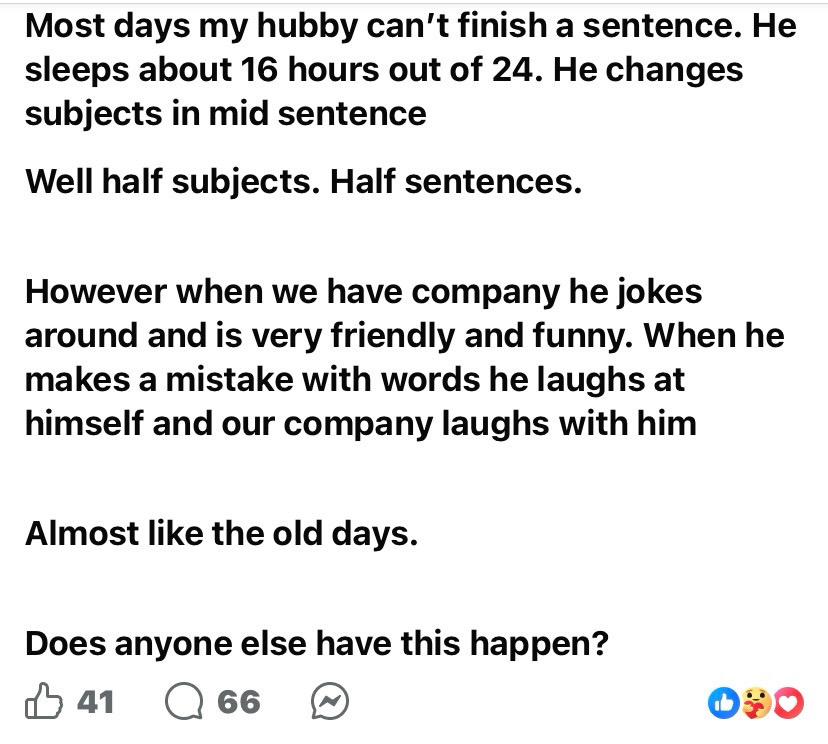Image resolution: width=828 pixels, height=744 pixels.
Task: Click 'However when we have company' line
Action: (363, 292)
